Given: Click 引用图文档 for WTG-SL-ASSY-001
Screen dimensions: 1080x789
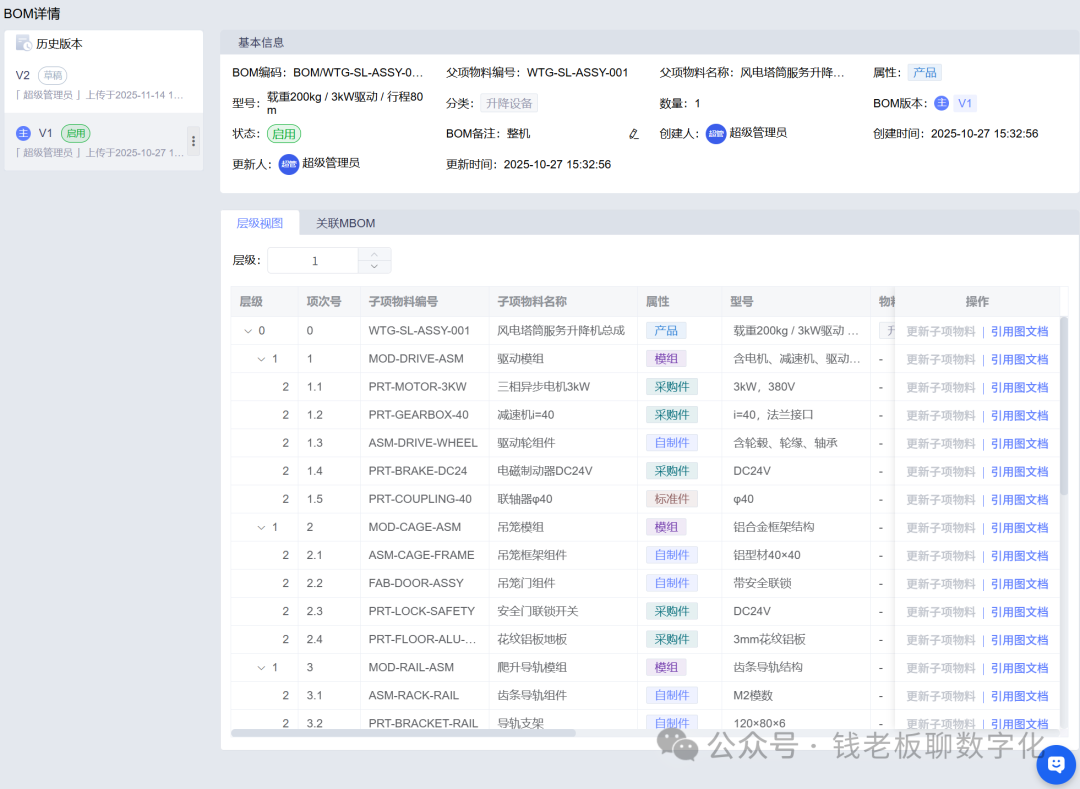Looking at the screenshot, I should tap(1019, 331).
